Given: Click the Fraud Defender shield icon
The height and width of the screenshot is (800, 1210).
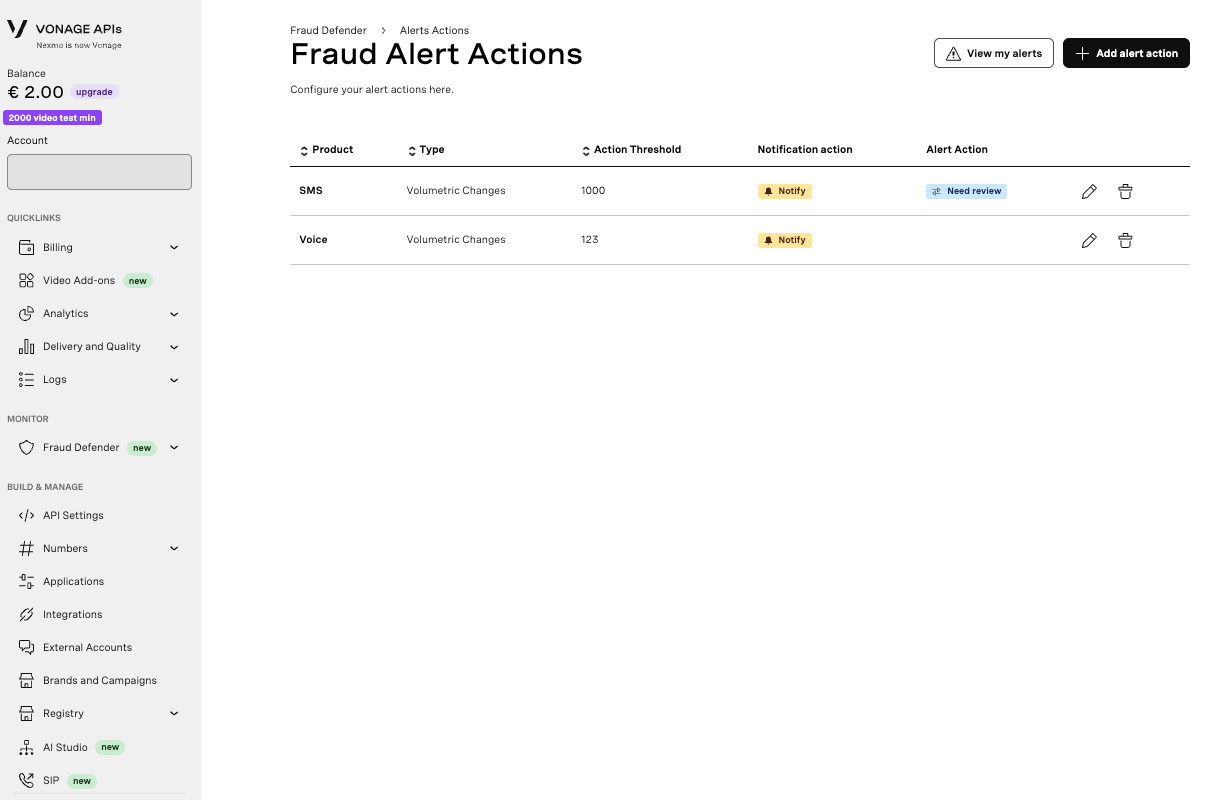Looking at the screenshot, I should (x=26, y=447).
